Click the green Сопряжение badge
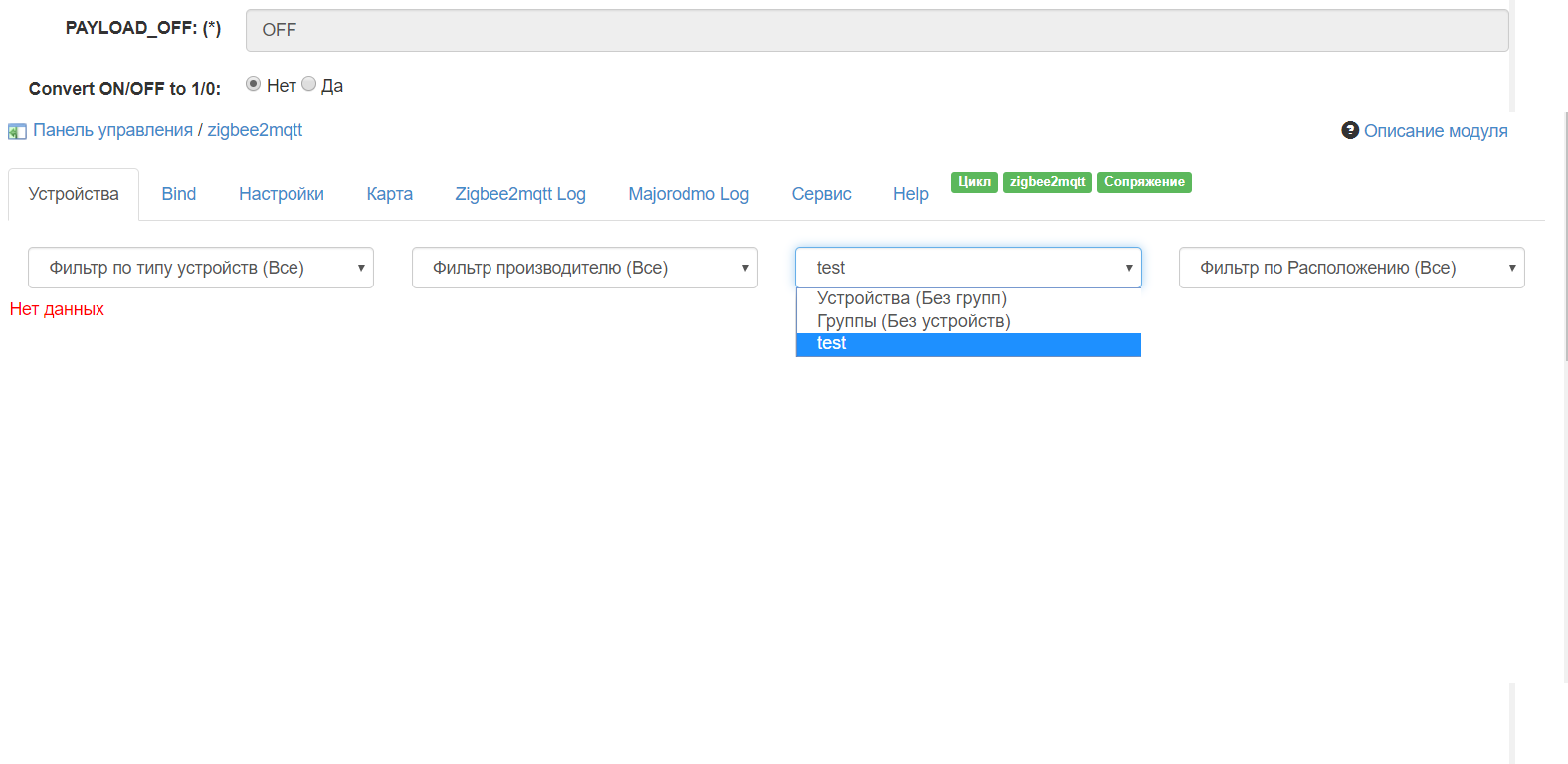The height and width of the screenshot is (764, 1568). pos(1144,182)
